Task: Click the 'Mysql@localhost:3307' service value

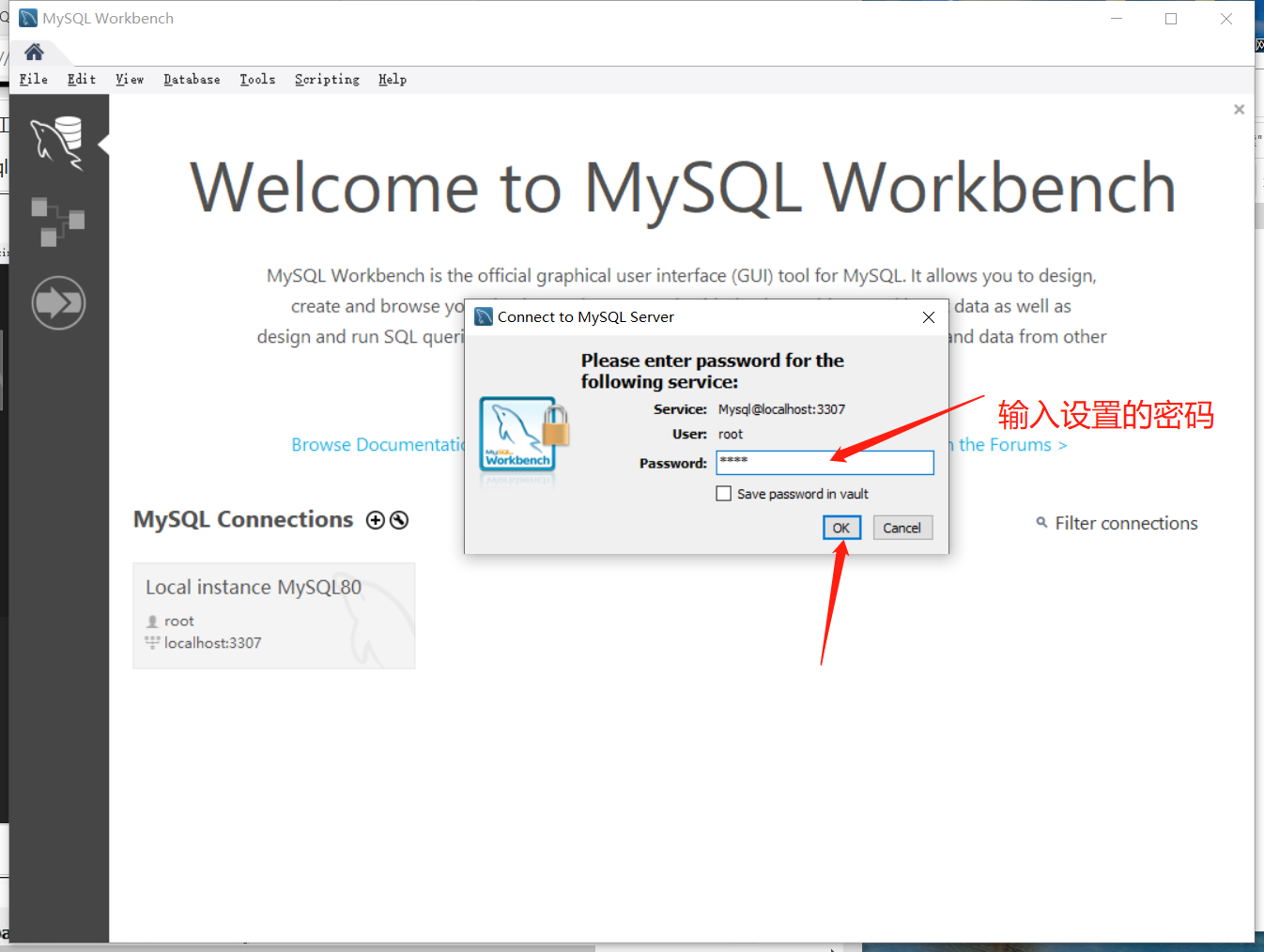Action: click(x=781, y=409)
